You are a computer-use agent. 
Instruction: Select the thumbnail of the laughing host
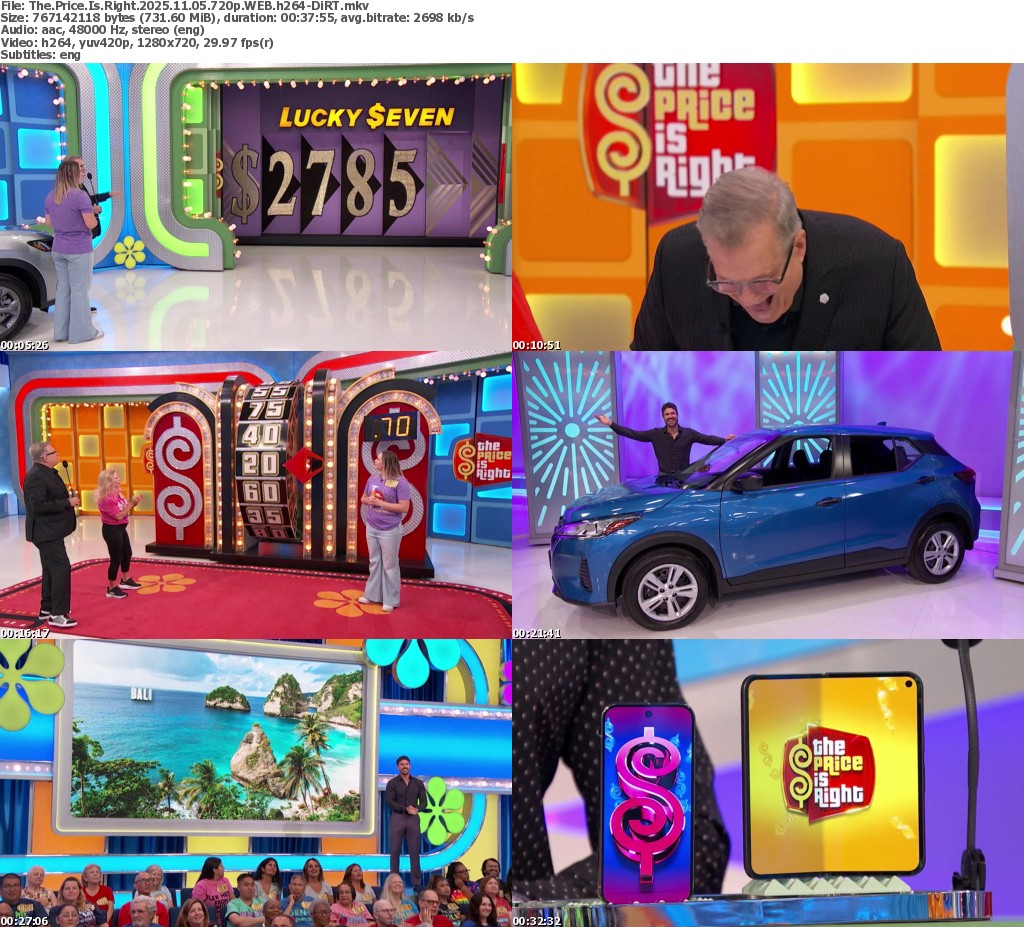point(768,206)
